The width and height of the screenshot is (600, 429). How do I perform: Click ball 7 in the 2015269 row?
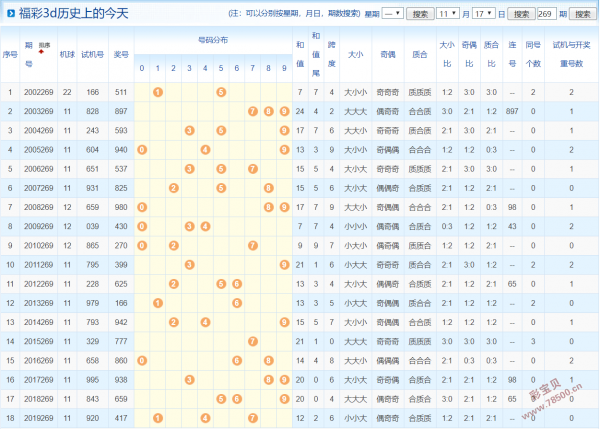[253, 341]
